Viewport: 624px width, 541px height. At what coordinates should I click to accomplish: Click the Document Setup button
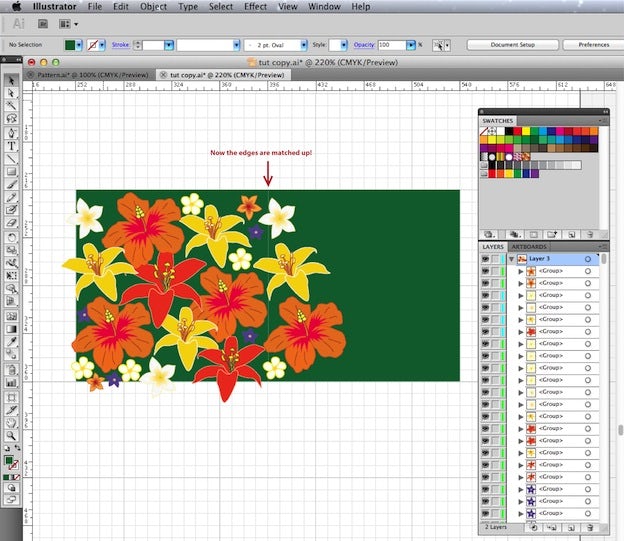pyautogui.click(x=513, y=45)
